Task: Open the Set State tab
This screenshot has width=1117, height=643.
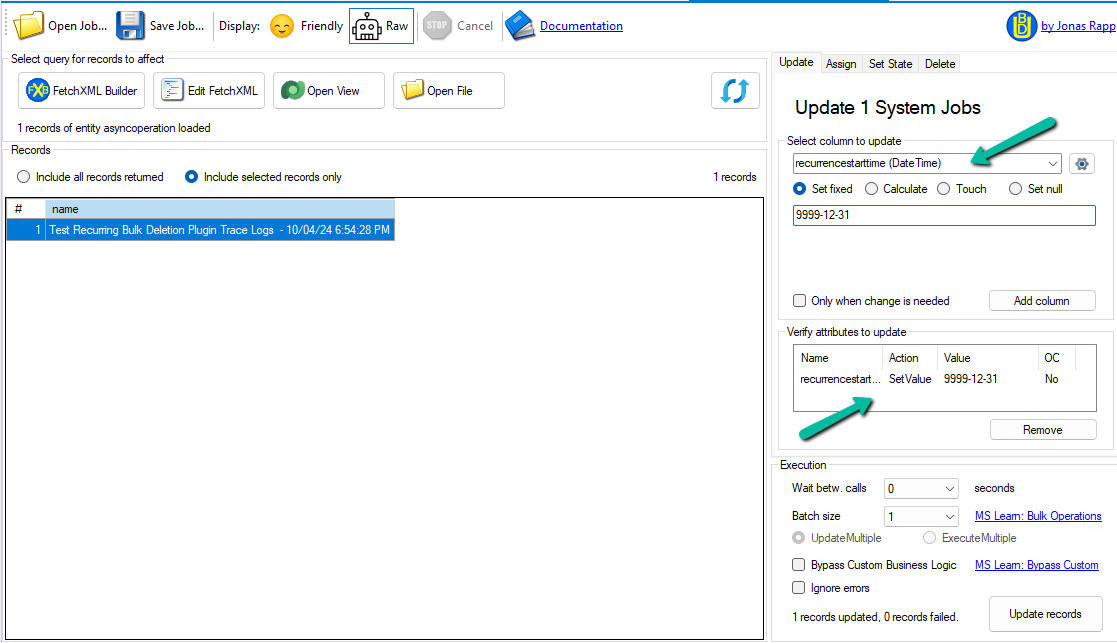Action: (x=889, y=63)
